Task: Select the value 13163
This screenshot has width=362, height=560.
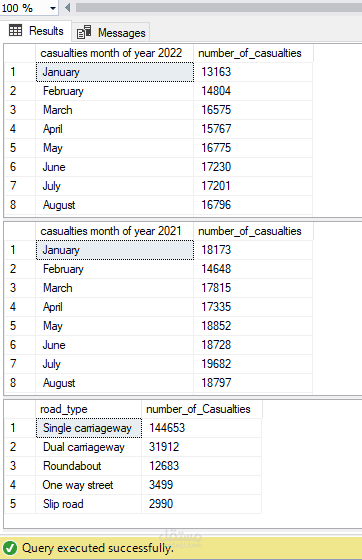Action: (x=253, y=72)
